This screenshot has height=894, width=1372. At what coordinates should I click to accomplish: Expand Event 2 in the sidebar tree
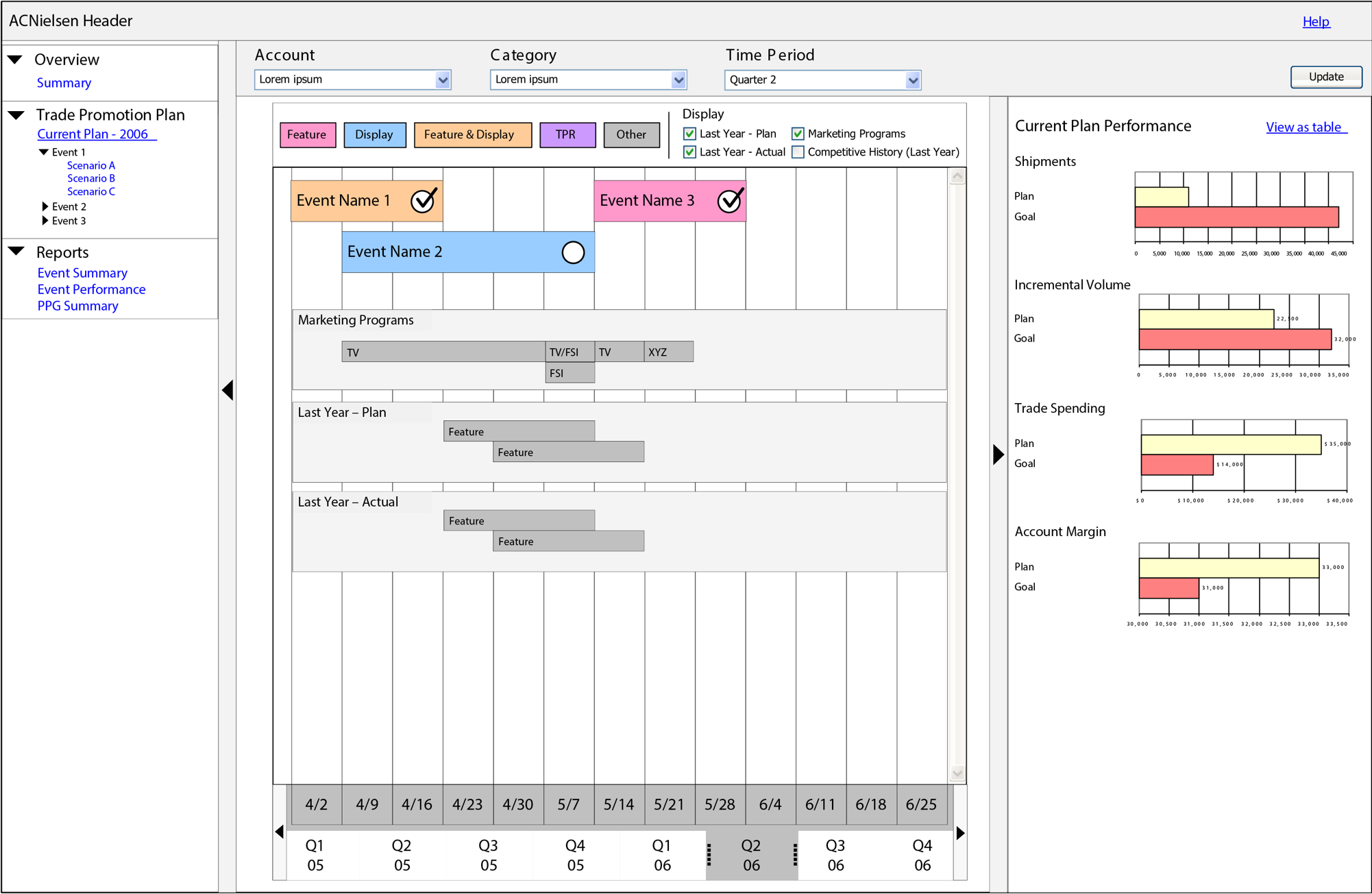point(45,206)
